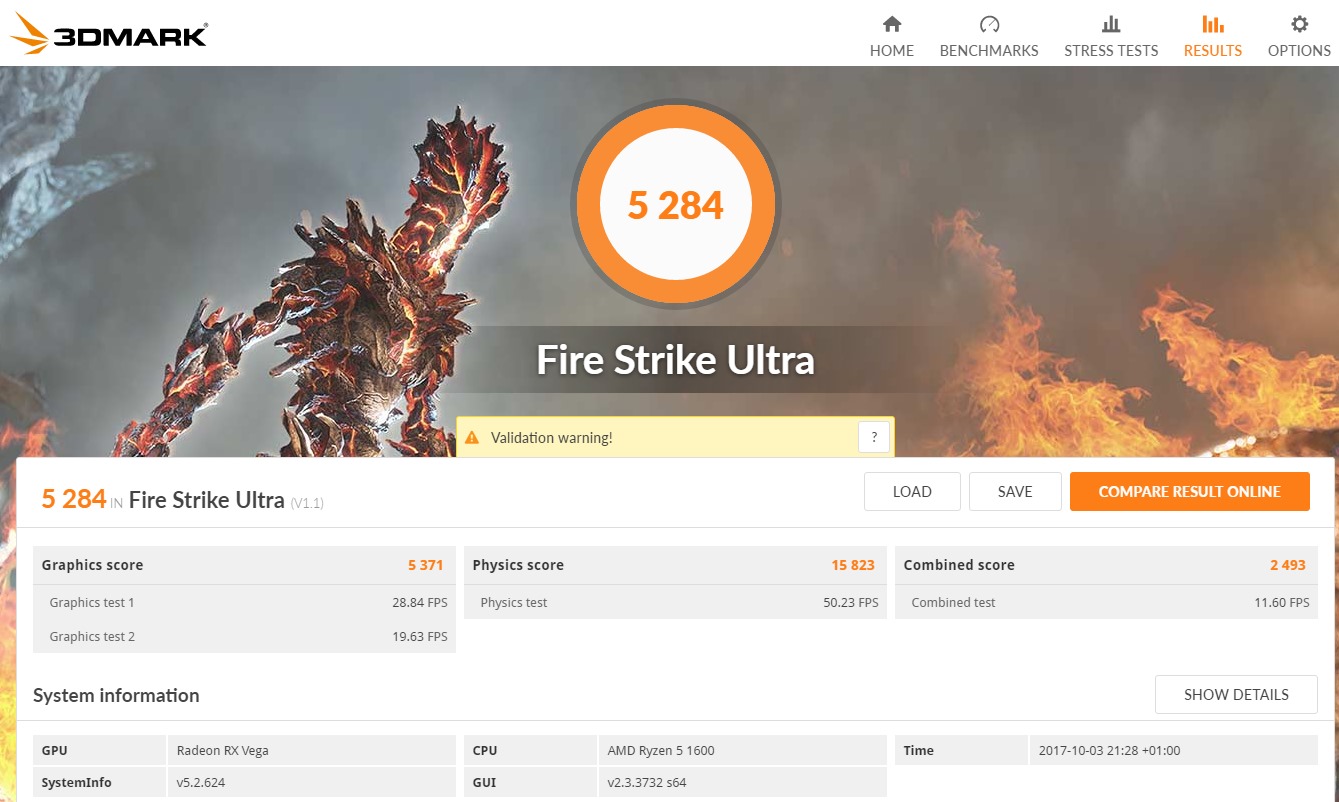Click the Options gear icon
1339x802 pixels.
point(1299,24)
